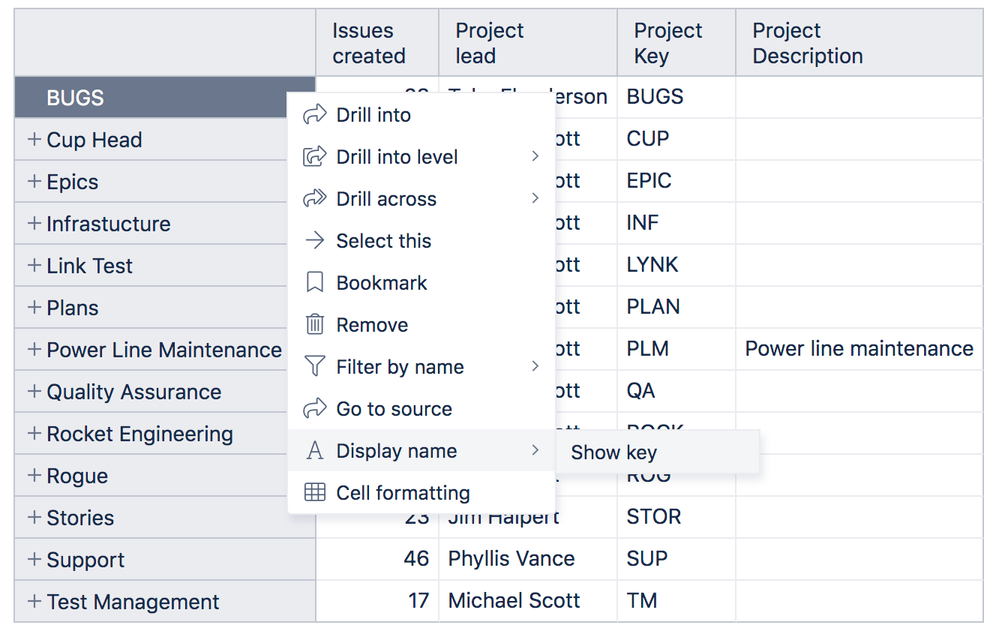Expand the Power Line Maintenance row

(34, 350)
